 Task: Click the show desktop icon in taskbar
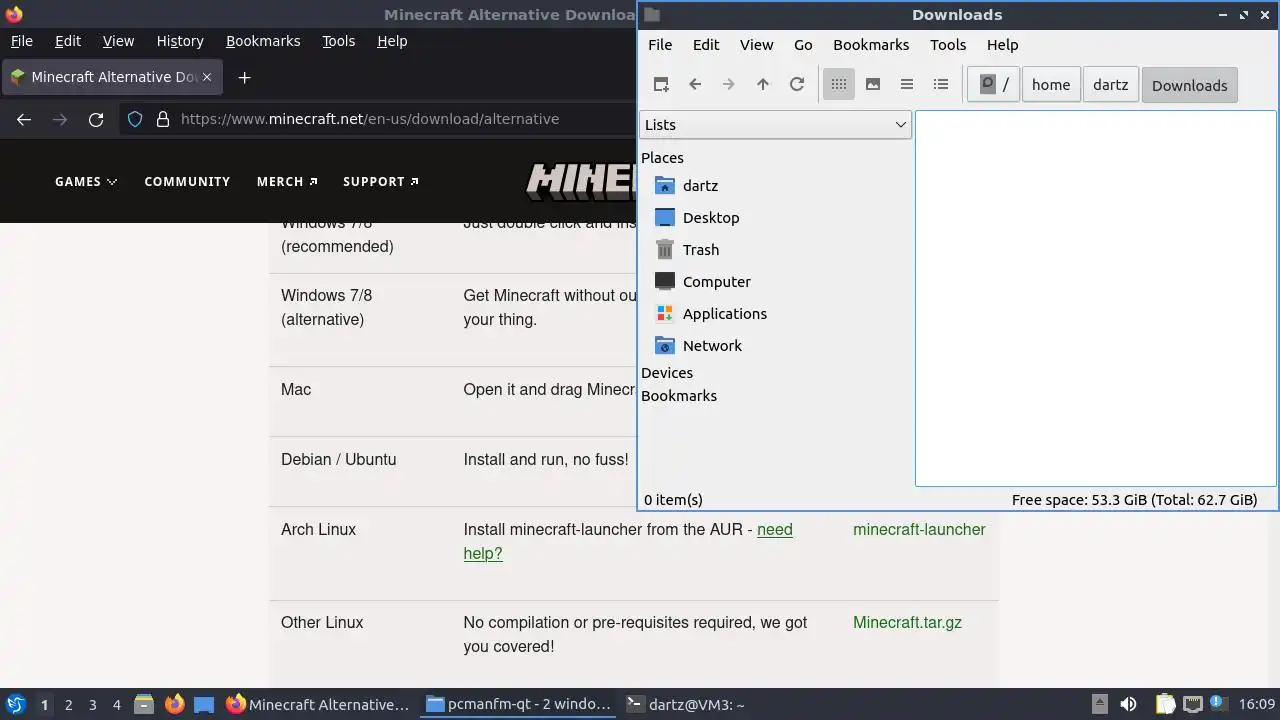(204, 705)
